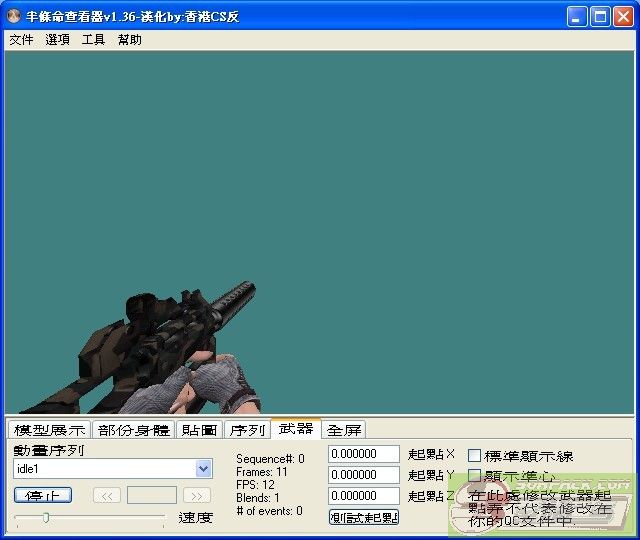
Task: Maximize the model viewer window
Action: (x=600, y=17)
